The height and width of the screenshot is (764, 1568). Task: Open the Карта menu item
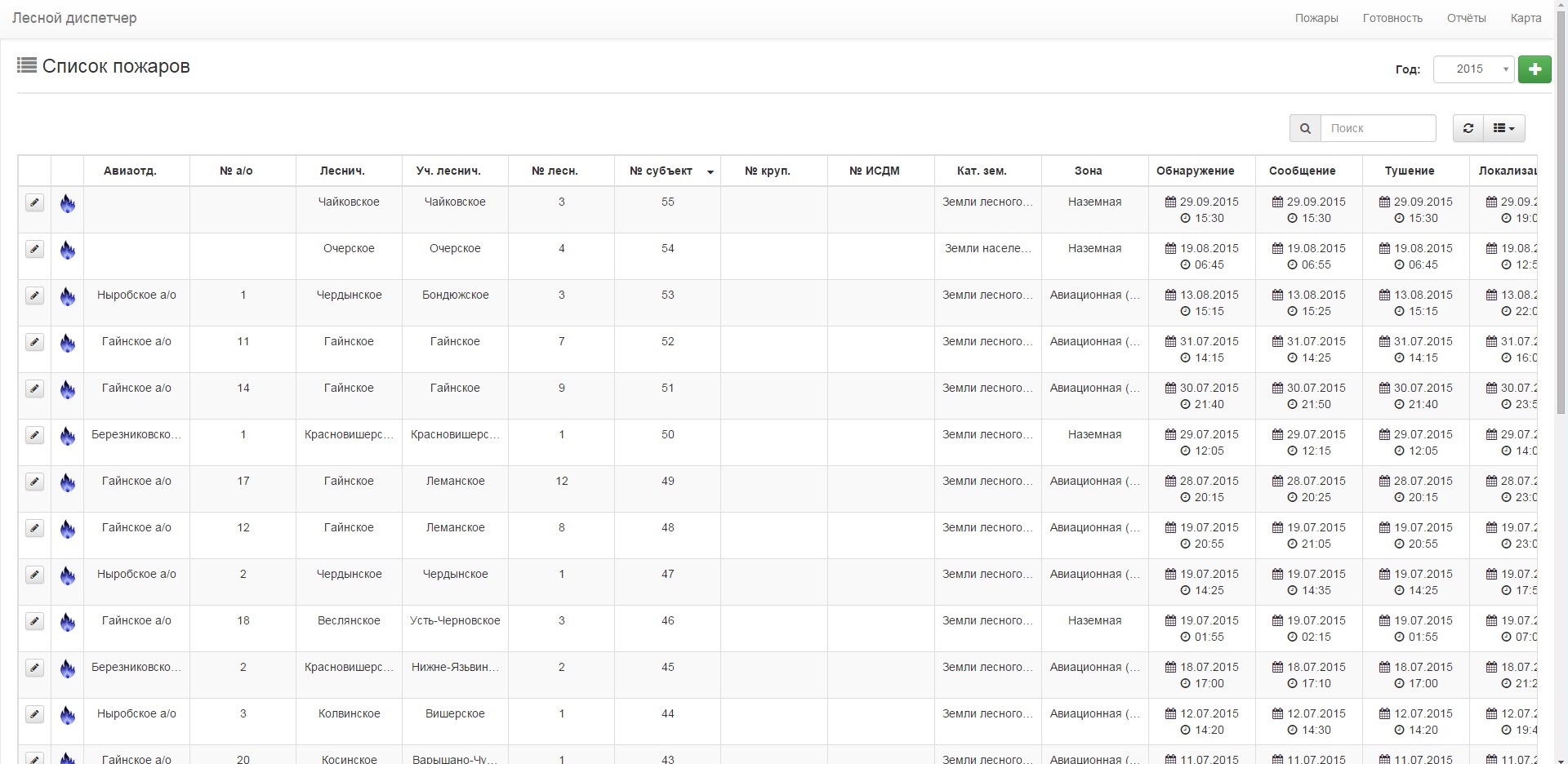[1526, 18]
